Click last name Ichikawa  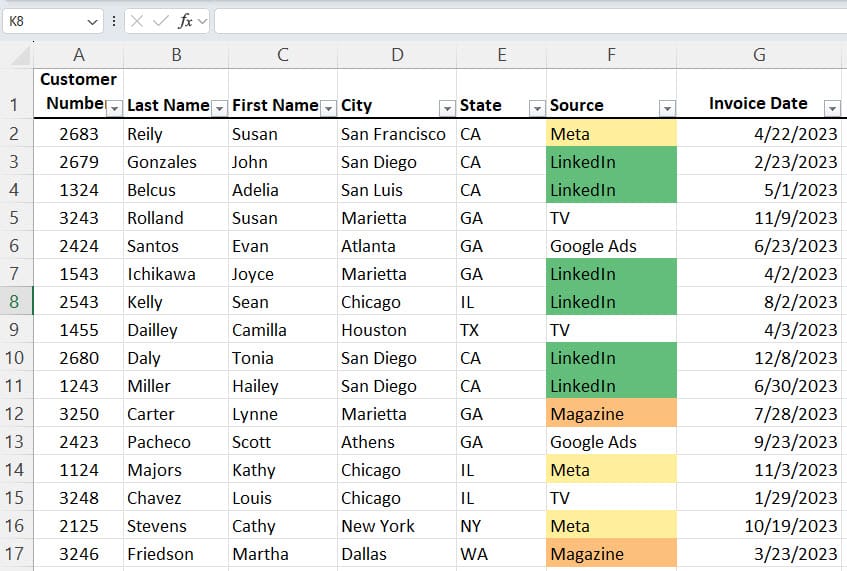tap(176, 274)
